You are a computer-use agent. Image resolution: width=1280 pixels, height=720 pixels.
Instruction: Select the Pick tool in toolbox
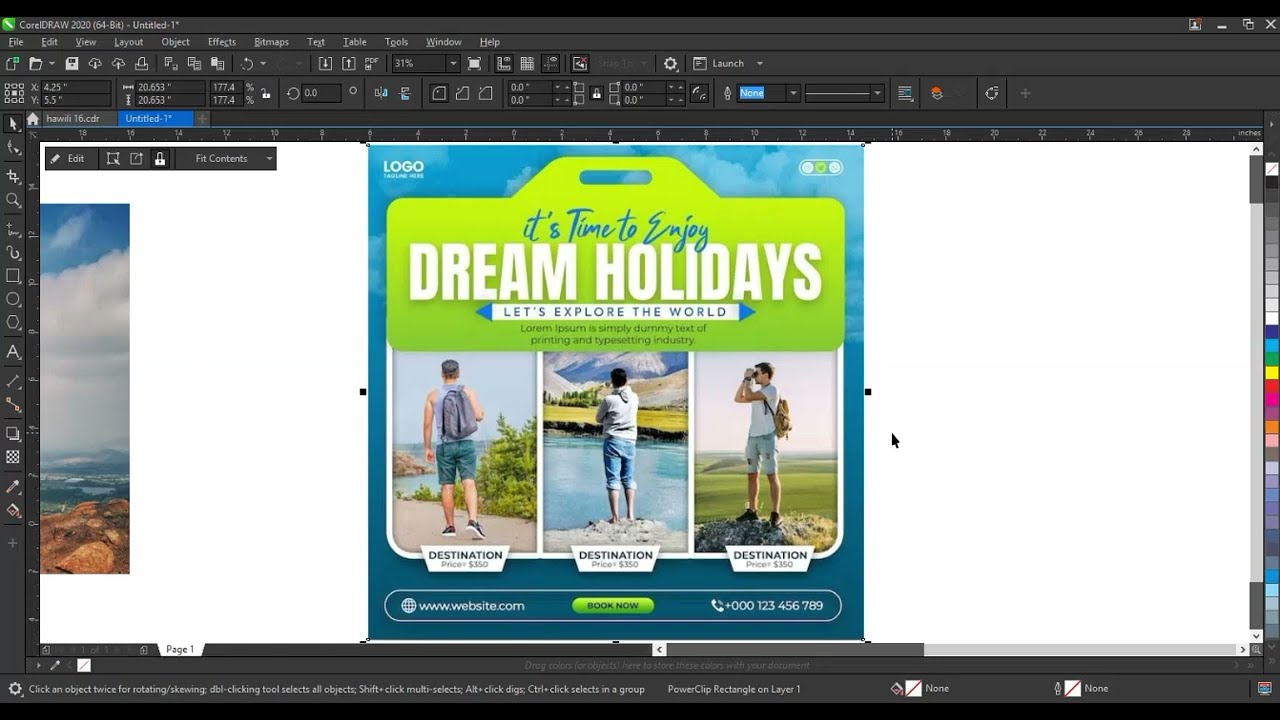pyautogui.click(x=13, y=124)
